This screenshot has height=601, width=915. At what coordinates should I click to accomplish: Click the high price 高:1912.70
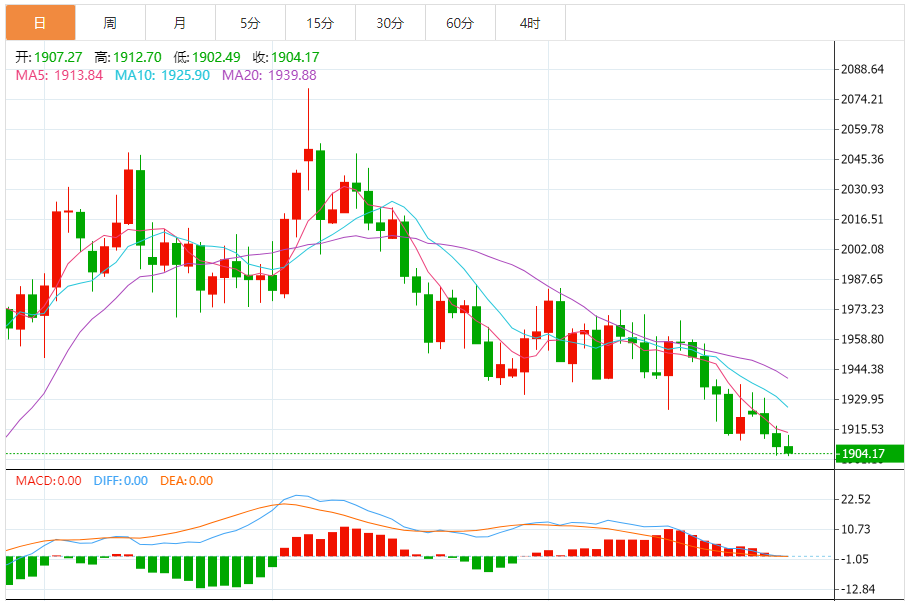click(128, 57)
